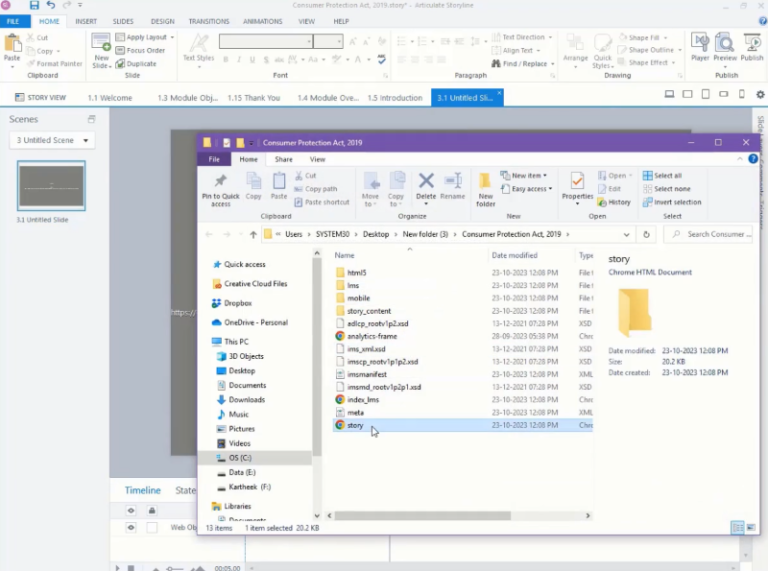Viewport: 768px width, 571px height.
Task: Click Pin to Quick access icon
Action: click(220, 187)
